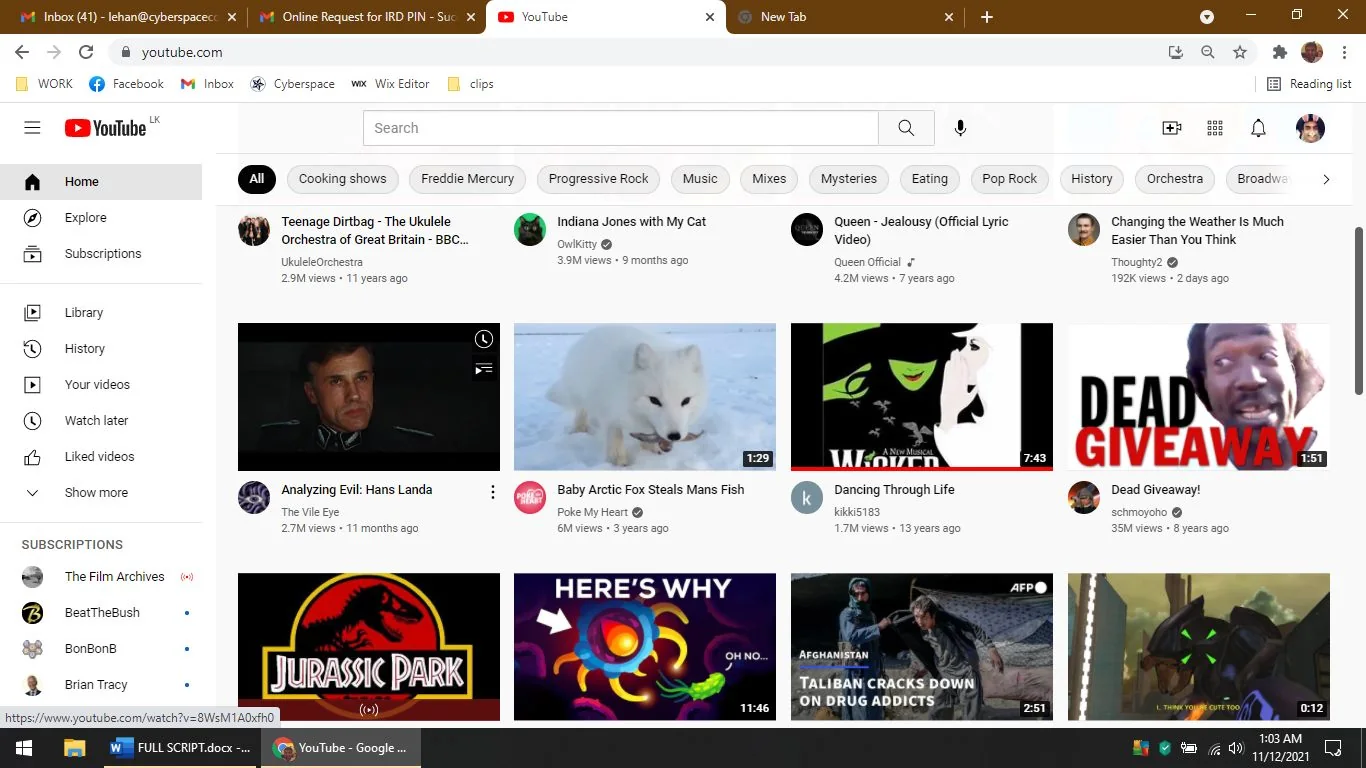This screenshot has height=768, width=1366.
Task: Open Dead Giveaway video thumbnail
Action: coord(1199,396)
